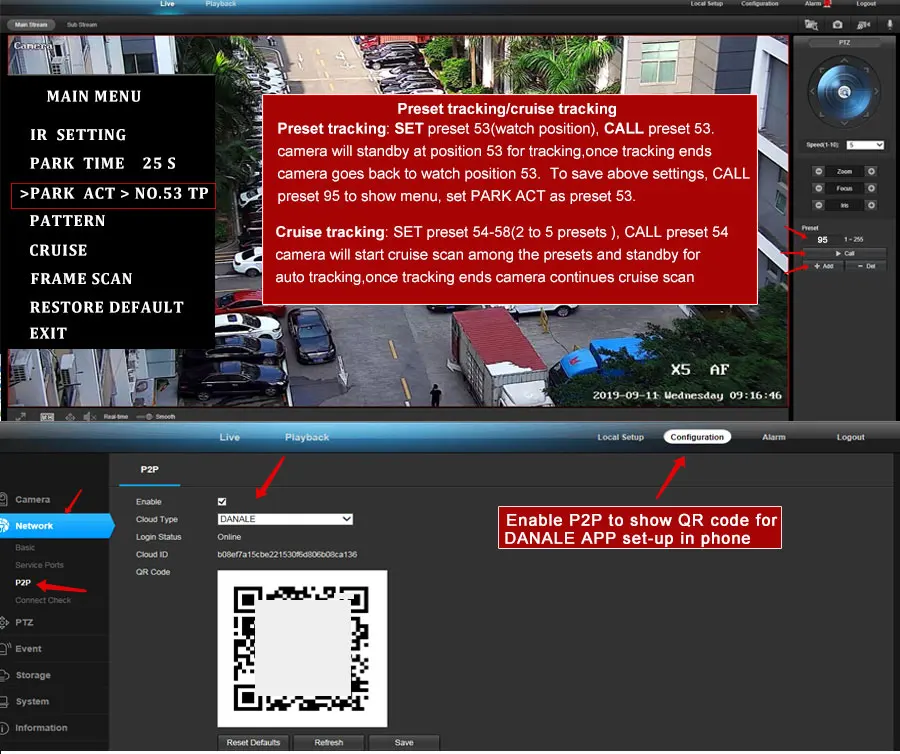The height and width of the screenshot is (754, 900).
Task: Click the Del preset button
Action: [x=867, y=266]
